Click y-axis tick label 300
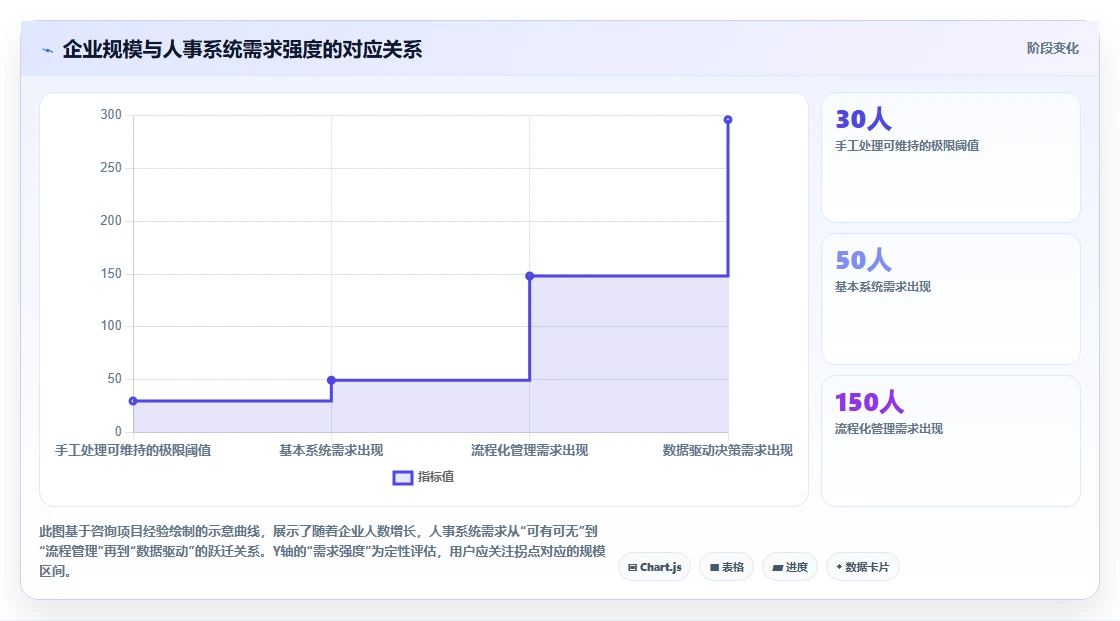This screenshot has width=1120, height=621. click(x=111, y=114)
